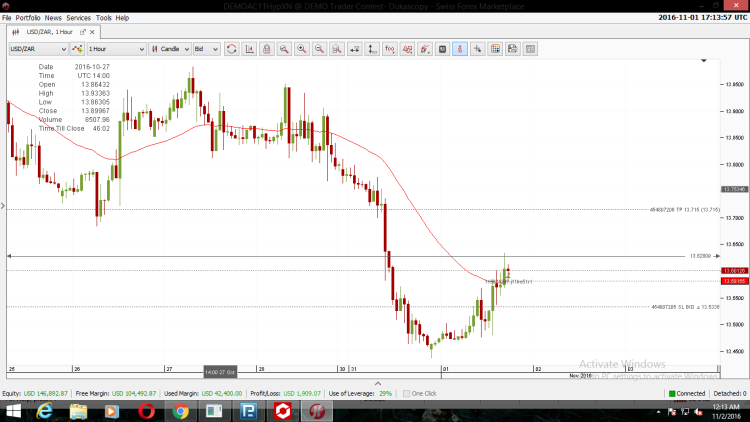The height and width of the screenshot is (422, 750).
Task: Select the price marker horizontal arrow tool
Action: point(354,49)
